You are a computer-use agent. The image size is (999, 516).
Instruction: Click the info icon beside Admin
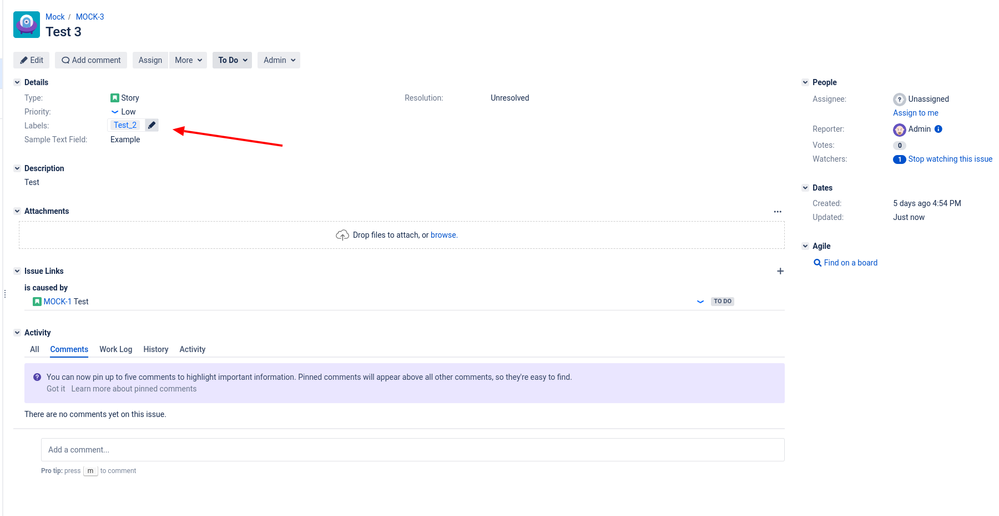pos(938,129)
